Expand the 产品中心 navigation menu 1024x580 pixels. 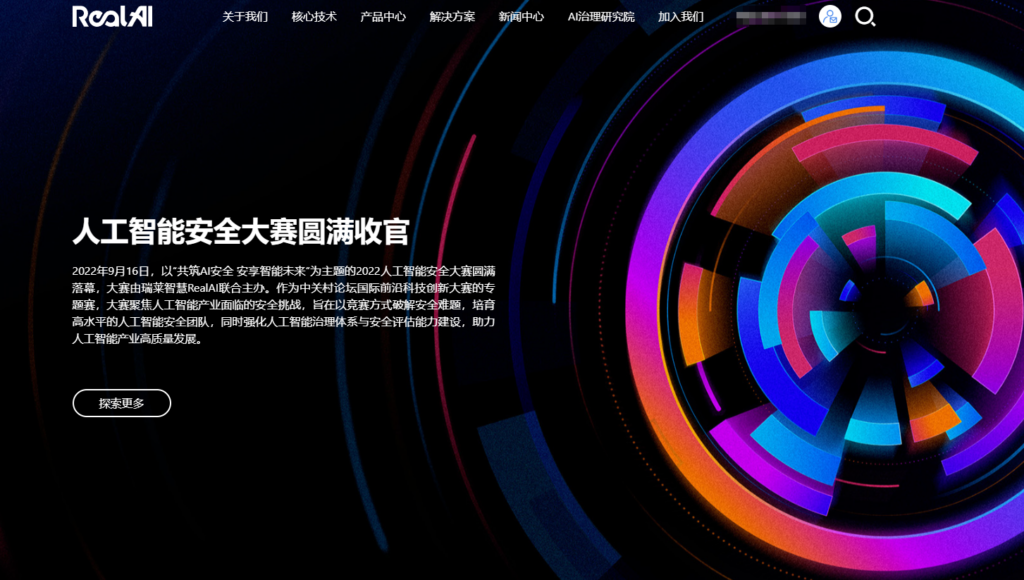click(383, 17)
